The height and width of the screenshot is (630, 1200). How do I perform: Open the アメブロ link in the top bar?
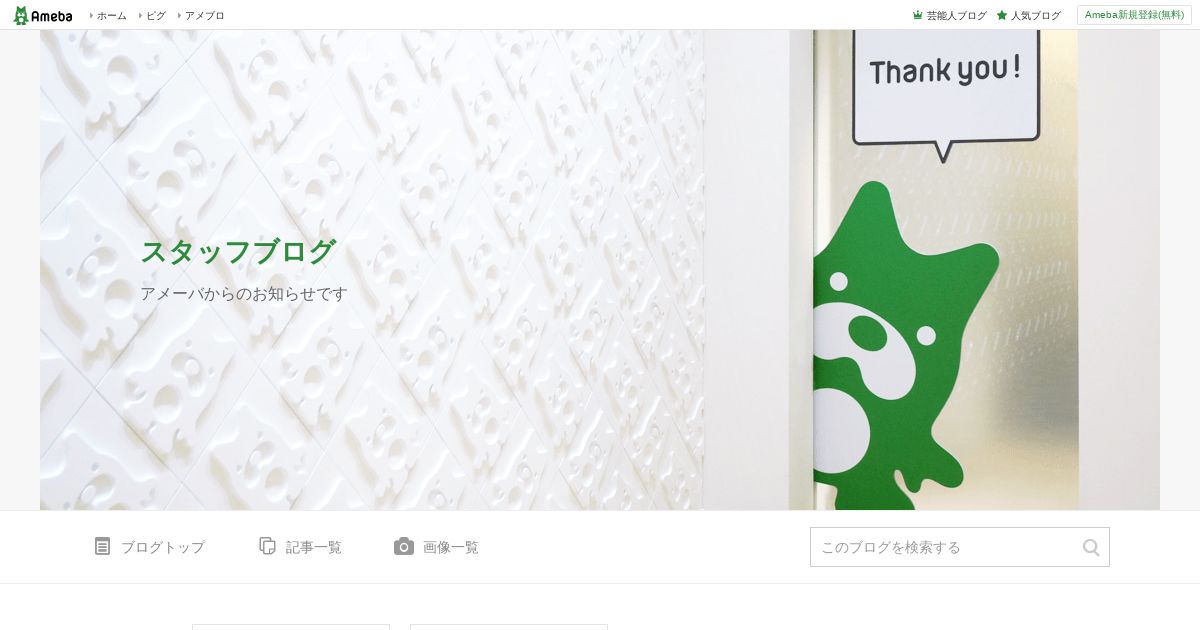click(205, 15)
